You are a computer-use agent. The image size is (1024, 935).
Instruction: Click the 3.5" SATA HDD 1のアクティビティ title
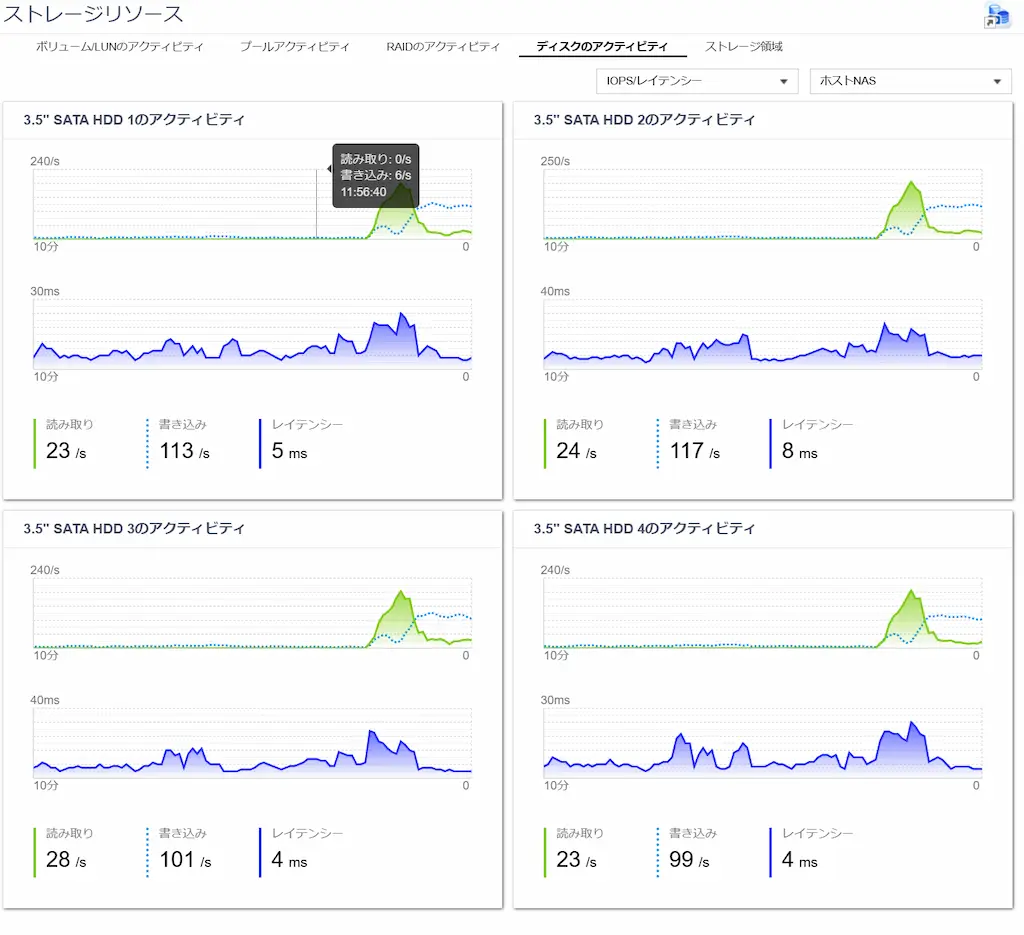coord(134,119)
